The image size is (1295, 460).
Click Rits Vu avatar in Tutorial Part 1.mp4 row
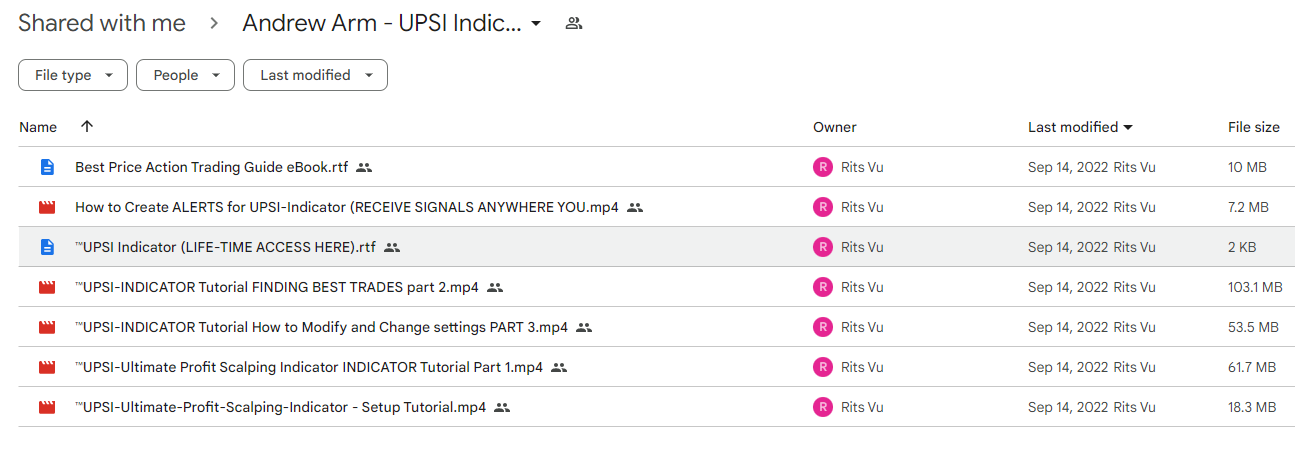click(x=823, y=367)
